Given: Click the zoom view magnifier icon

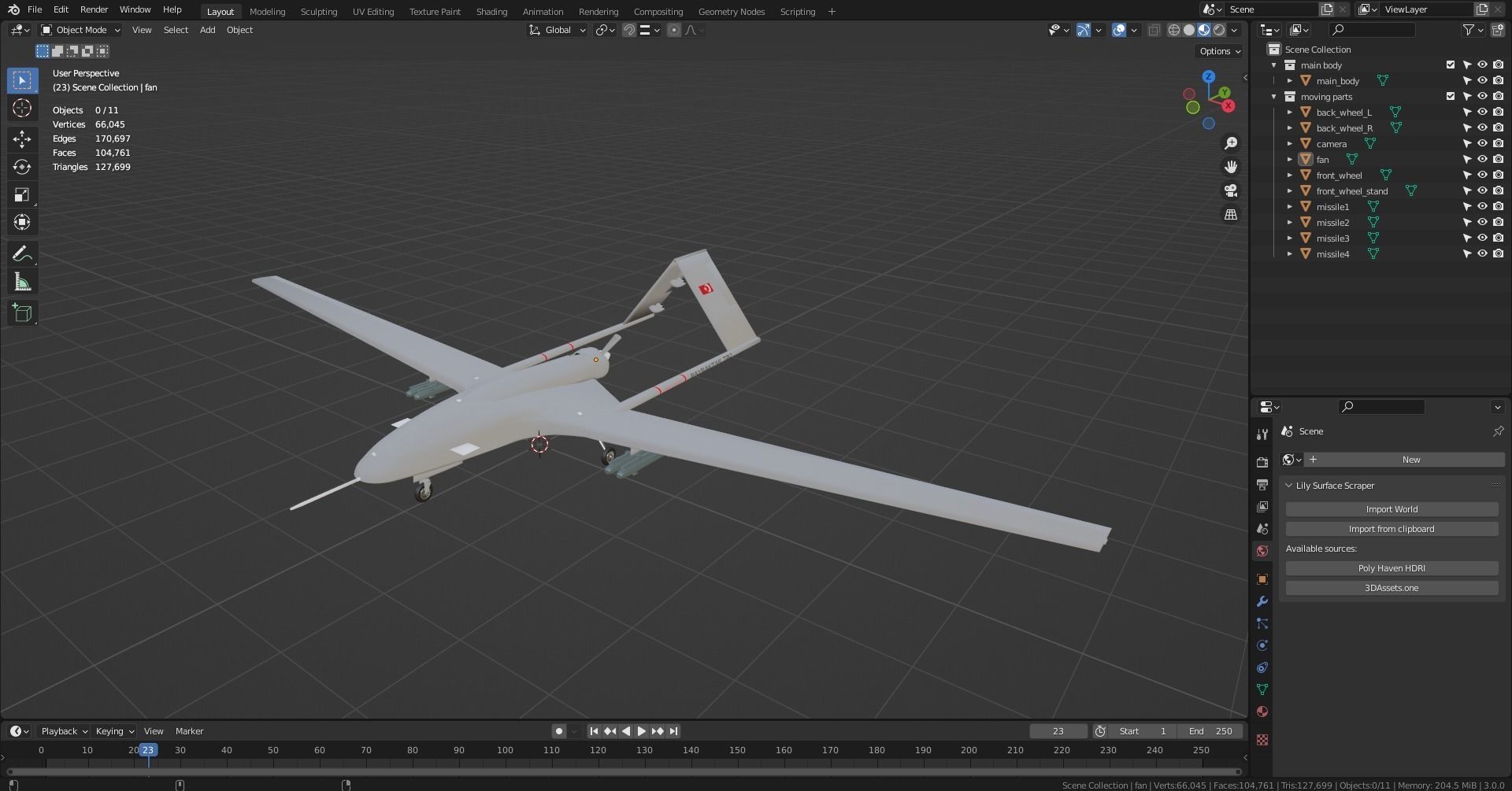Looking at the screenshot, I should click(x=1230, y=143).
